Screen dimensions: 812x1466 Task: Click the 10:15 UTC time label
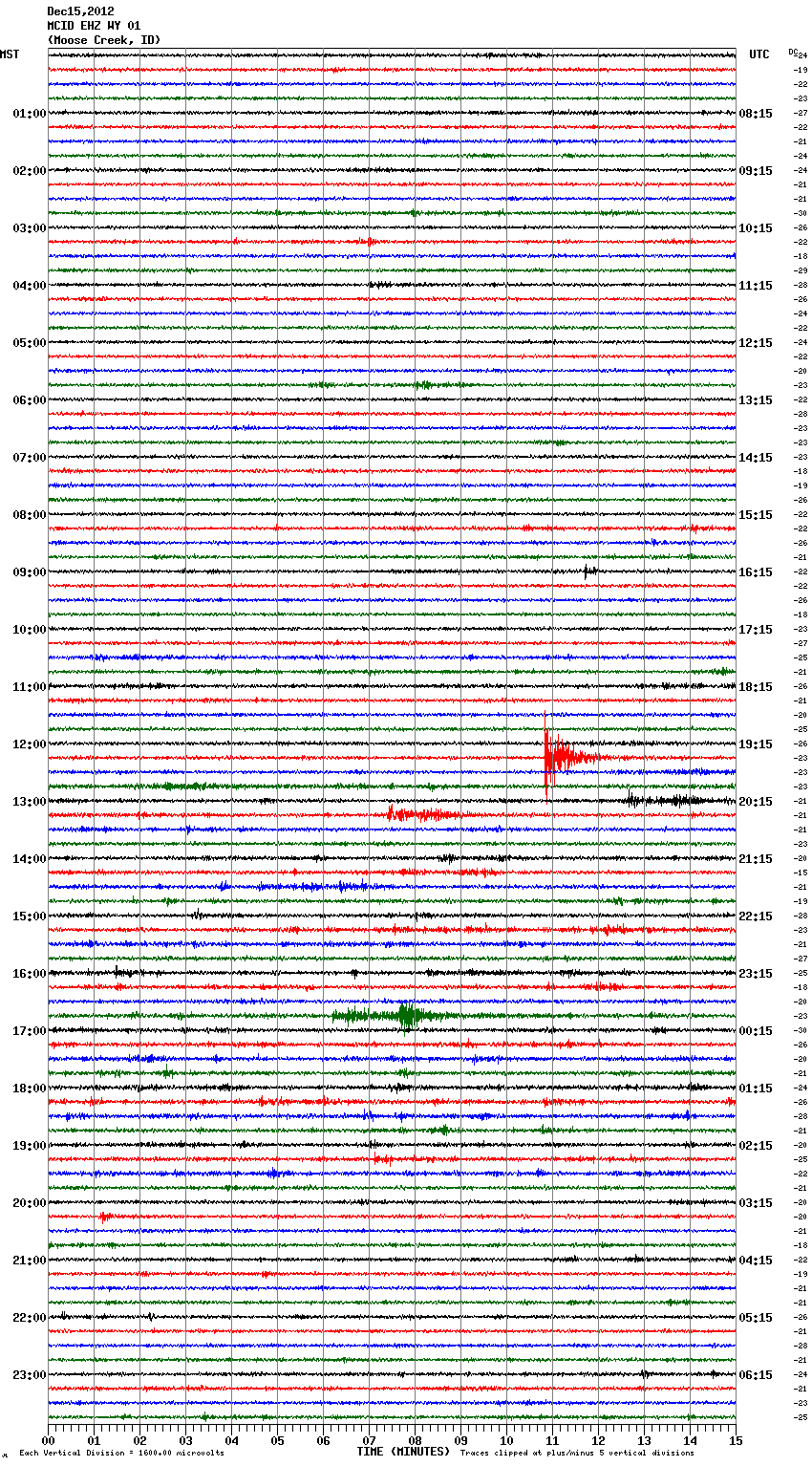coord(756,228)
